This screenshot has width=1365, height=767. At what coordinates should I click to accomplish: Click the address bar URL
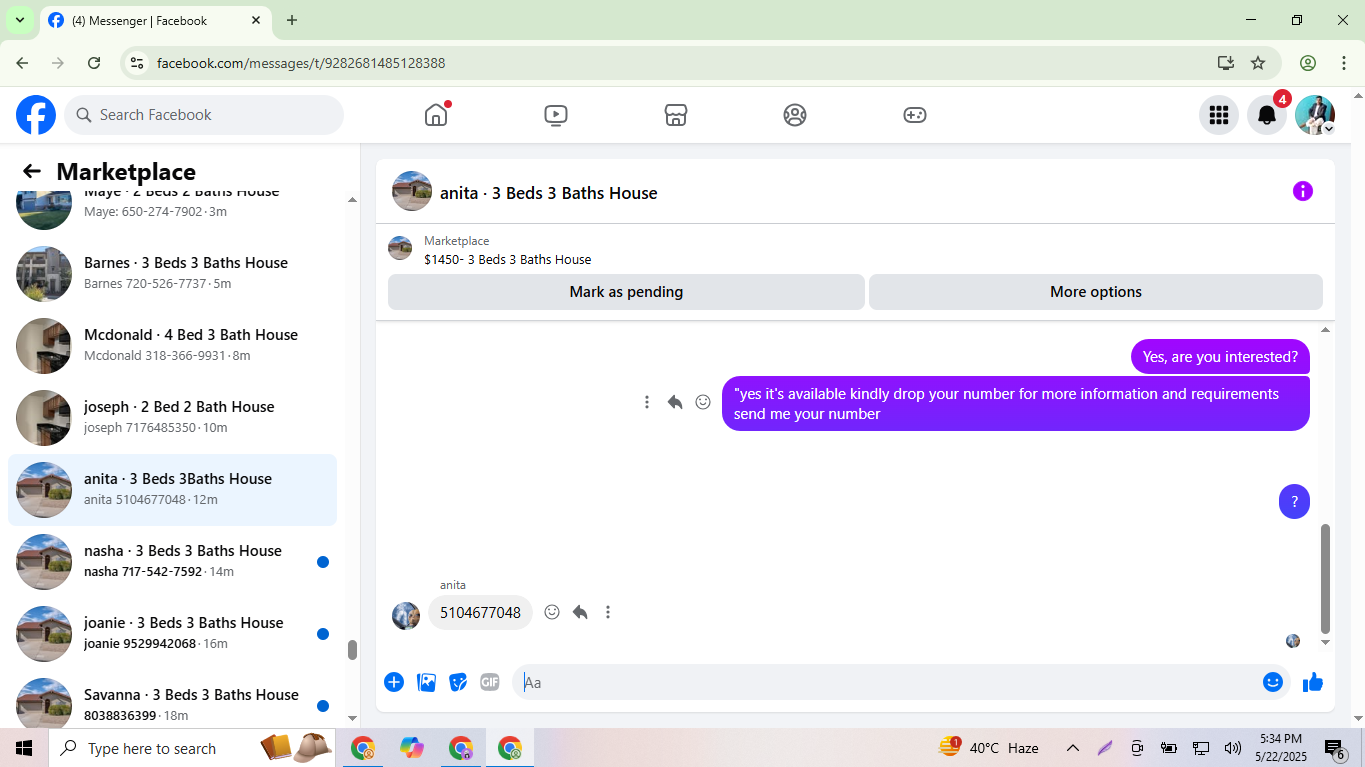point(301,63)
